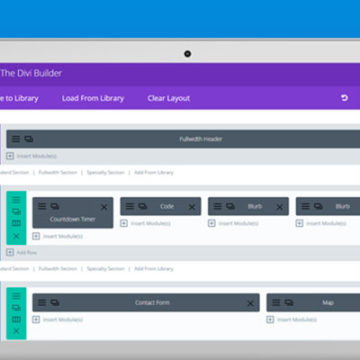Open Code module settings hamburger icon

tap(130, 206)
